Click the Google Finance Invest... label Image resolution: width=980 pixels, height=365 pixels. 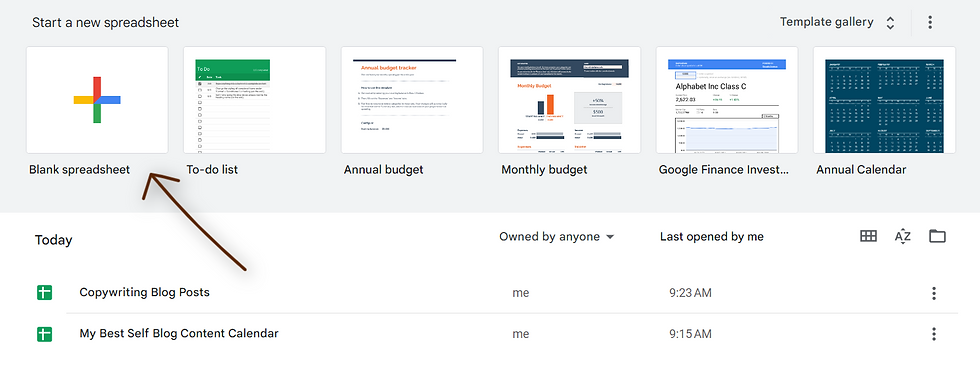click(724, 170)
